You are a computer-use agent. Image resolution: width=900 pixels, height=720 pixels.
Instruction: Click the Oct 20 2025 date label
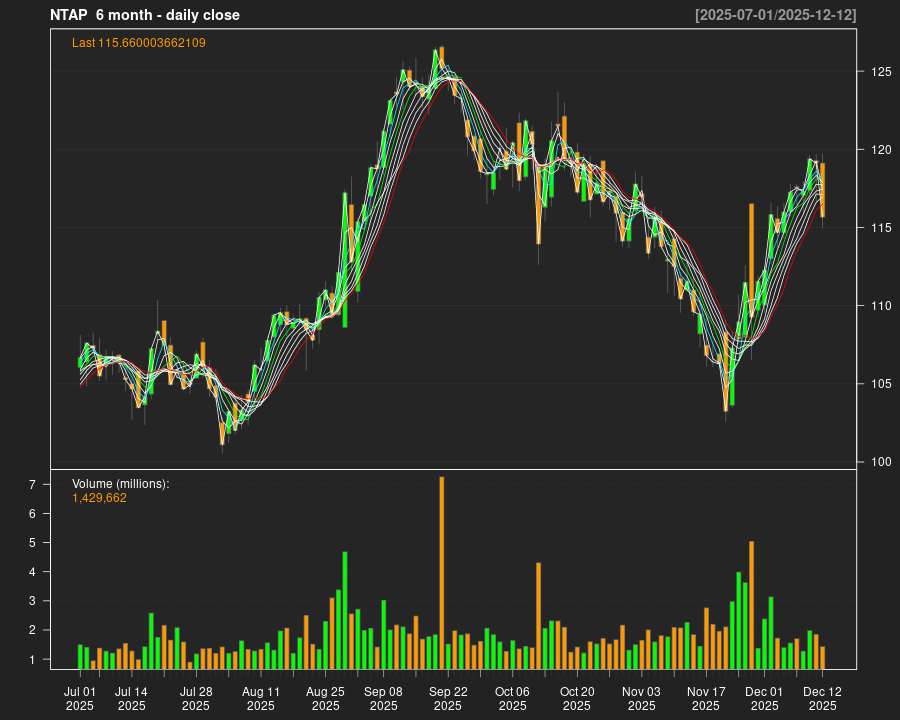click(x=577, y=698)
